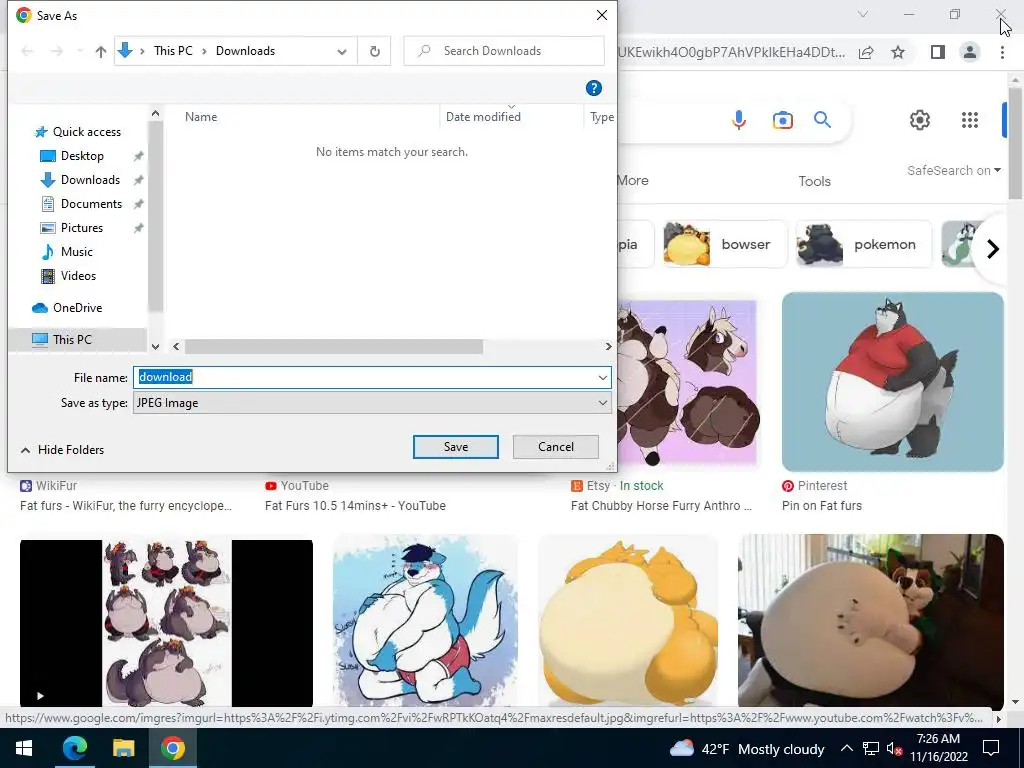Select Downloads in the navigation pane
Screen dimensions: 1024x768
pyautogui.click(x=90, y=180)
